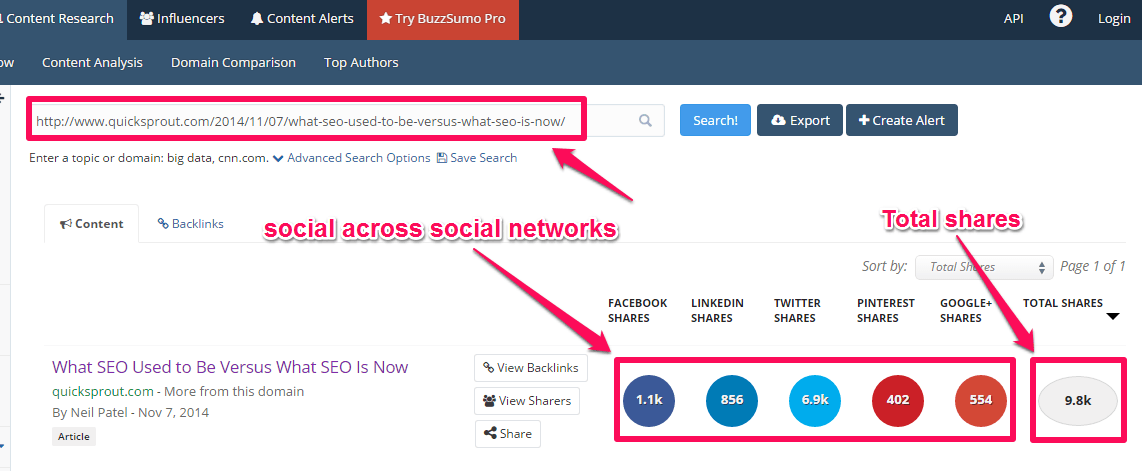Viewport: 1142px width, 471px height.
Task: Click the search URL input field
Action: (x=346, y=121)
